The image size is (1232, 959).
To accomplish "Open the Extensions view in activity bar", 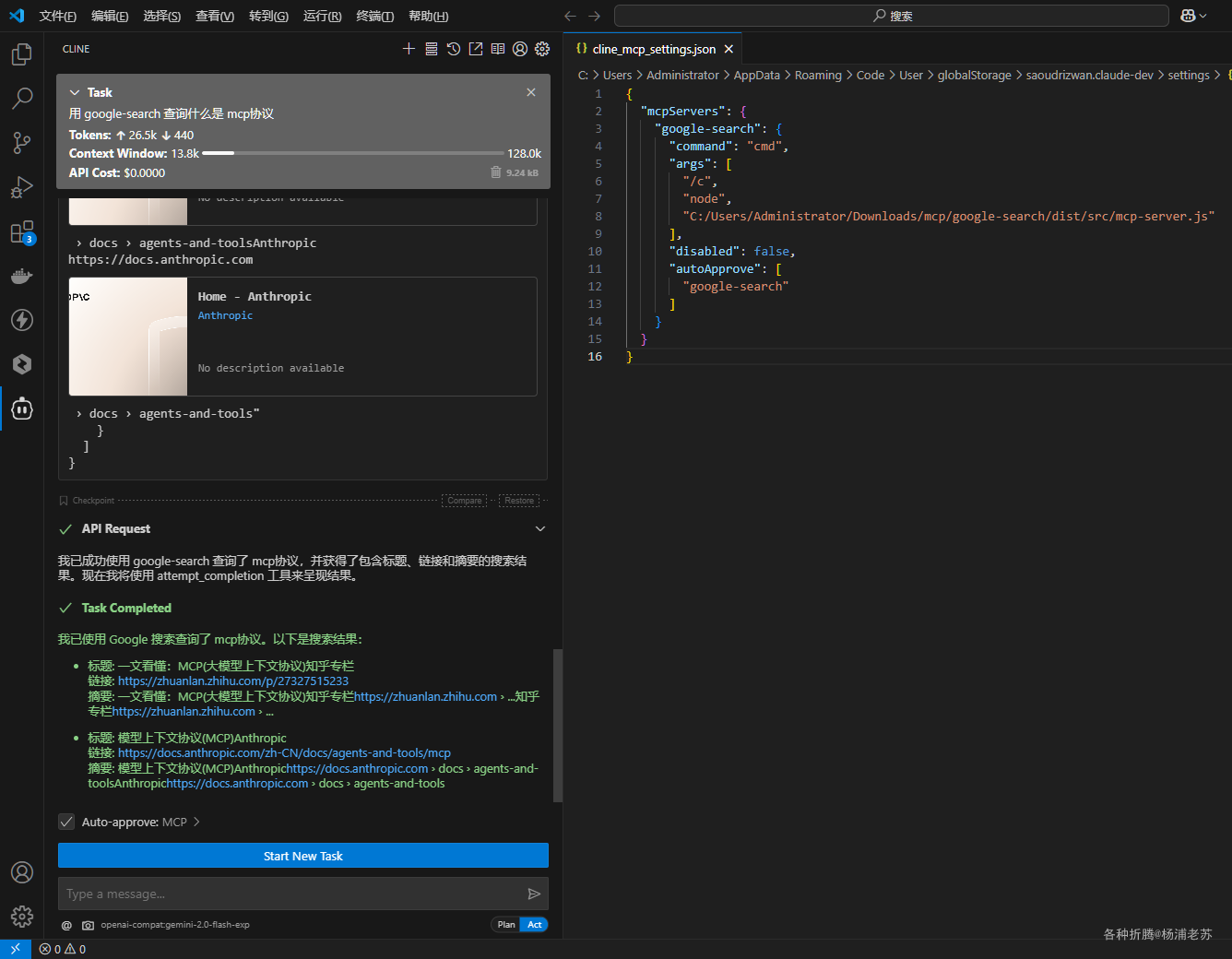I will tap(22, 232).
